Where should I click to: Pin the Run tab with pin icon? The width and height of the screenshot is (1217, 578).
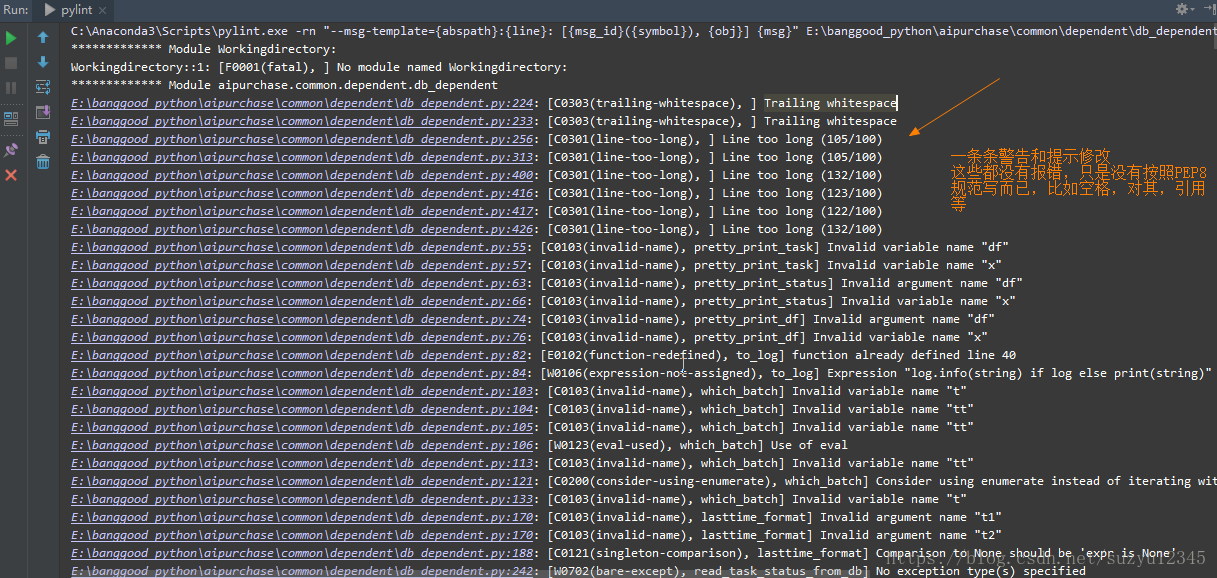tap(11, 149)
